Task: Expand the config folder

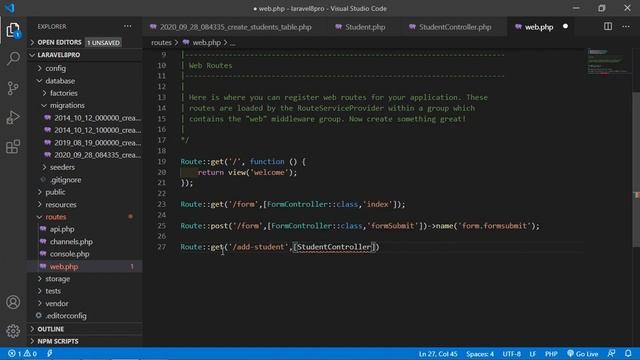Action: pyautogui.click(x=55, y=68)
